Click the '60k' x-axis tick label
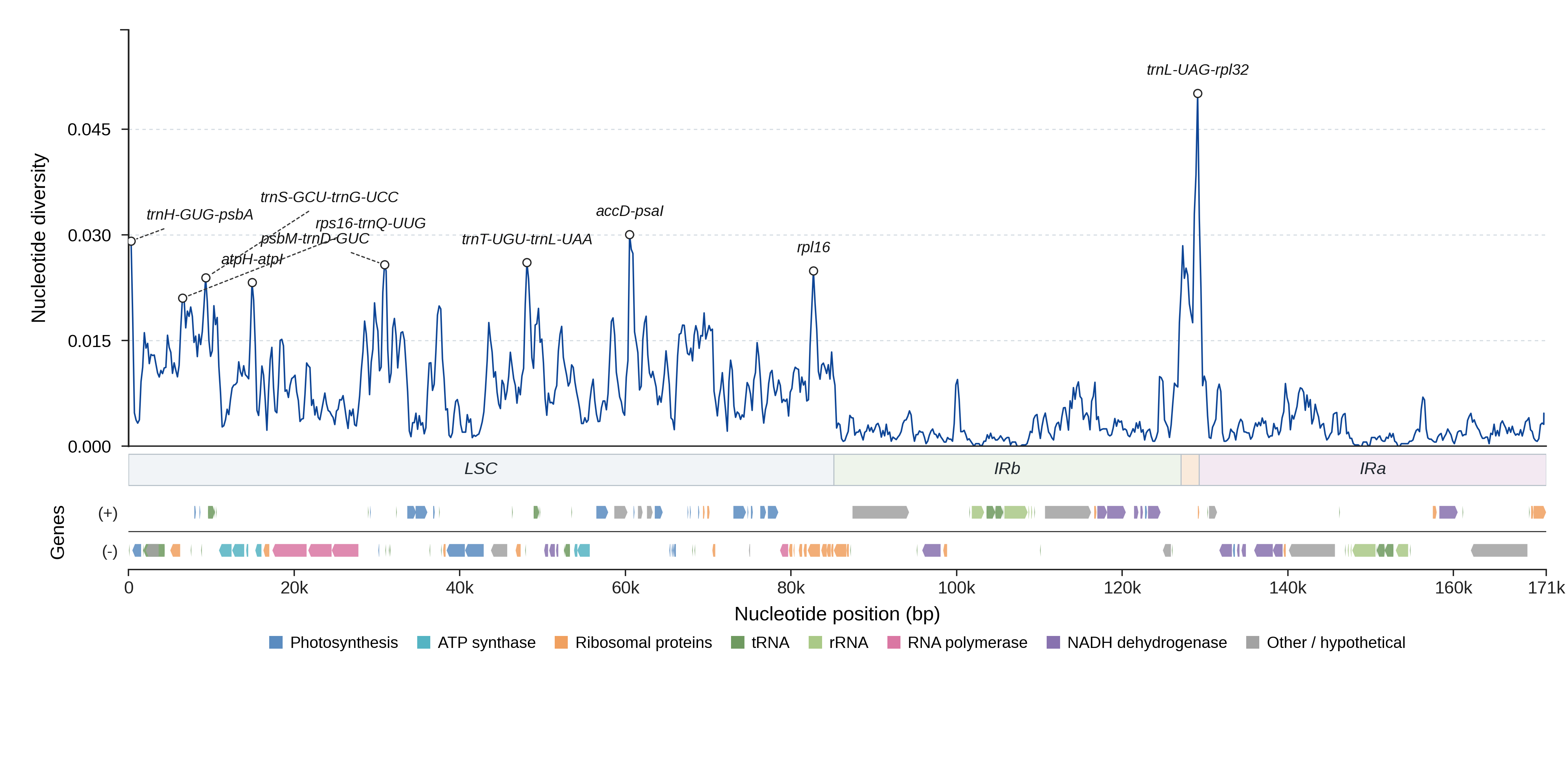 (625, 588)
